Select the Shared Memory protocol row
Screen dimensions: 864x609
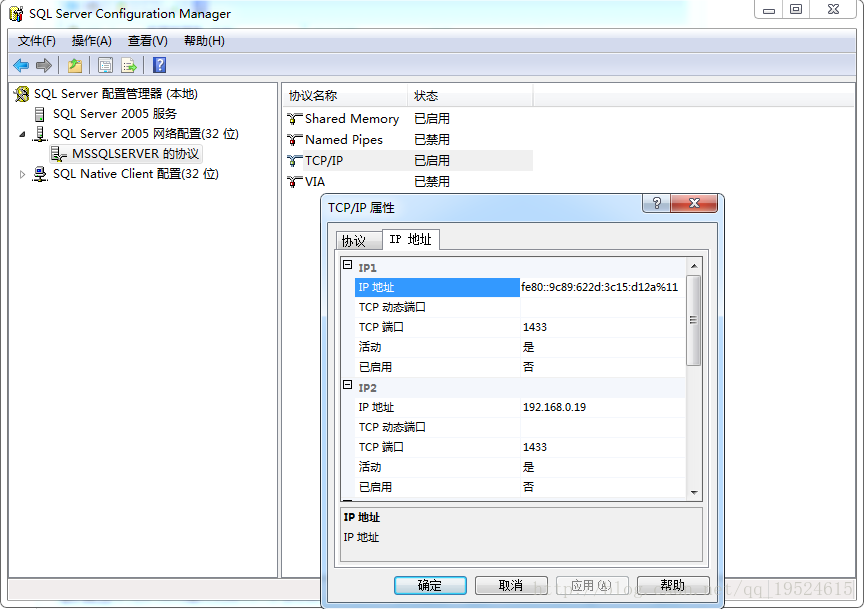(x=408, y=118)
